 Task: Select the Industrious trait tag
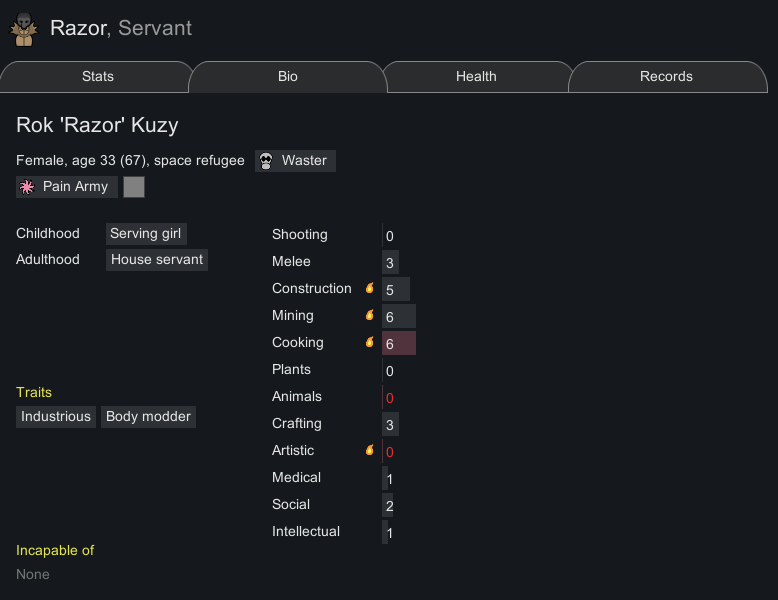pyautogui.click(x=56, y=417)
